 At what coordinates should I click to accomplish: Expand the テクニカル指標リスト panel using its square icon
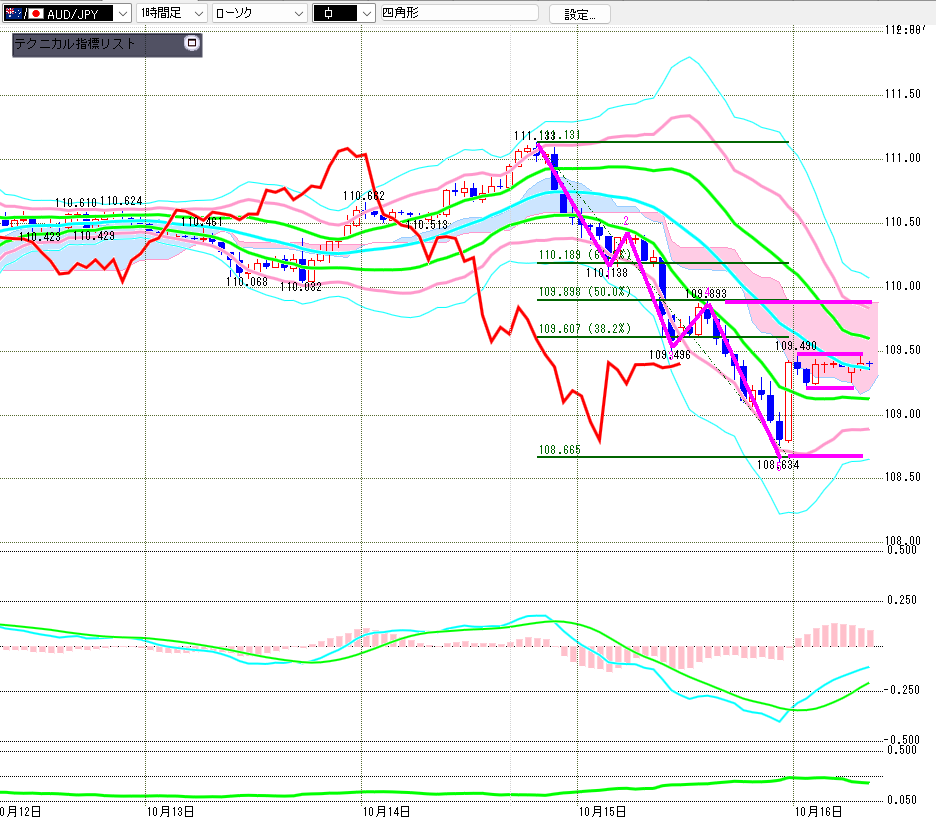(191, 43)
